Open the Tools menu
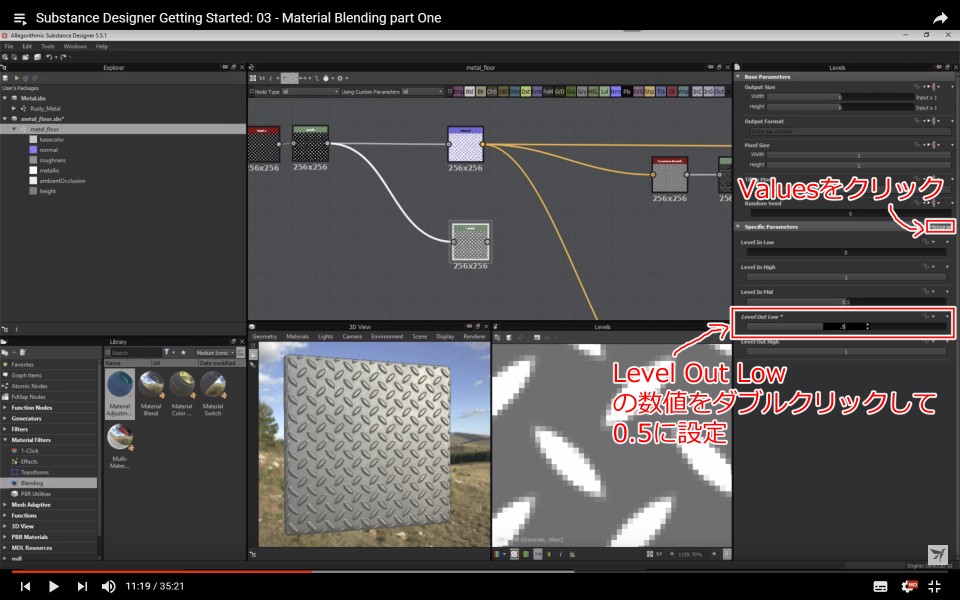The image size is (960, 600). (48, 47)
